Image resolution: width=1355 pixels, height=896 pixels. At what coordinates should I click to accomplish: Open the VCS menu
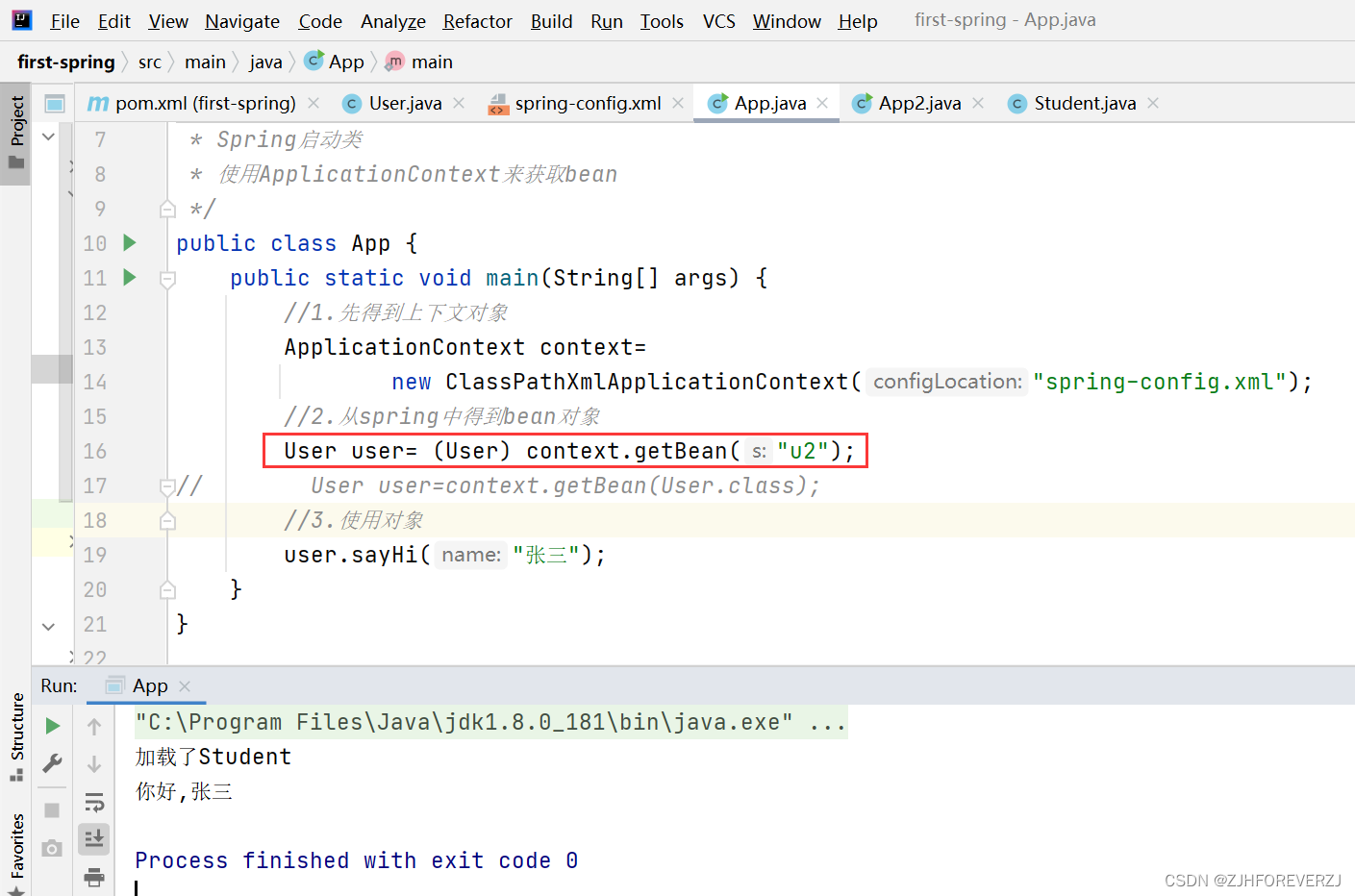718,21
